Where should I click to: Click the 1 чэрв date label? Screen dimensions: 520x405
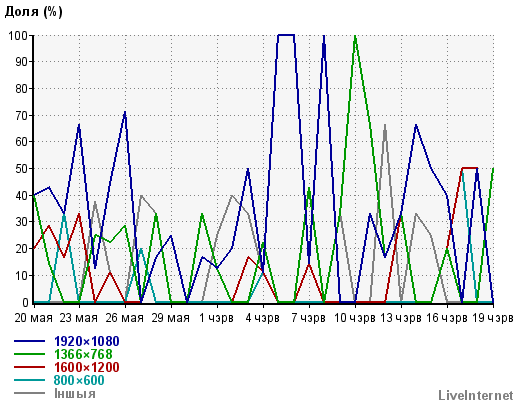tap(216, 318)
